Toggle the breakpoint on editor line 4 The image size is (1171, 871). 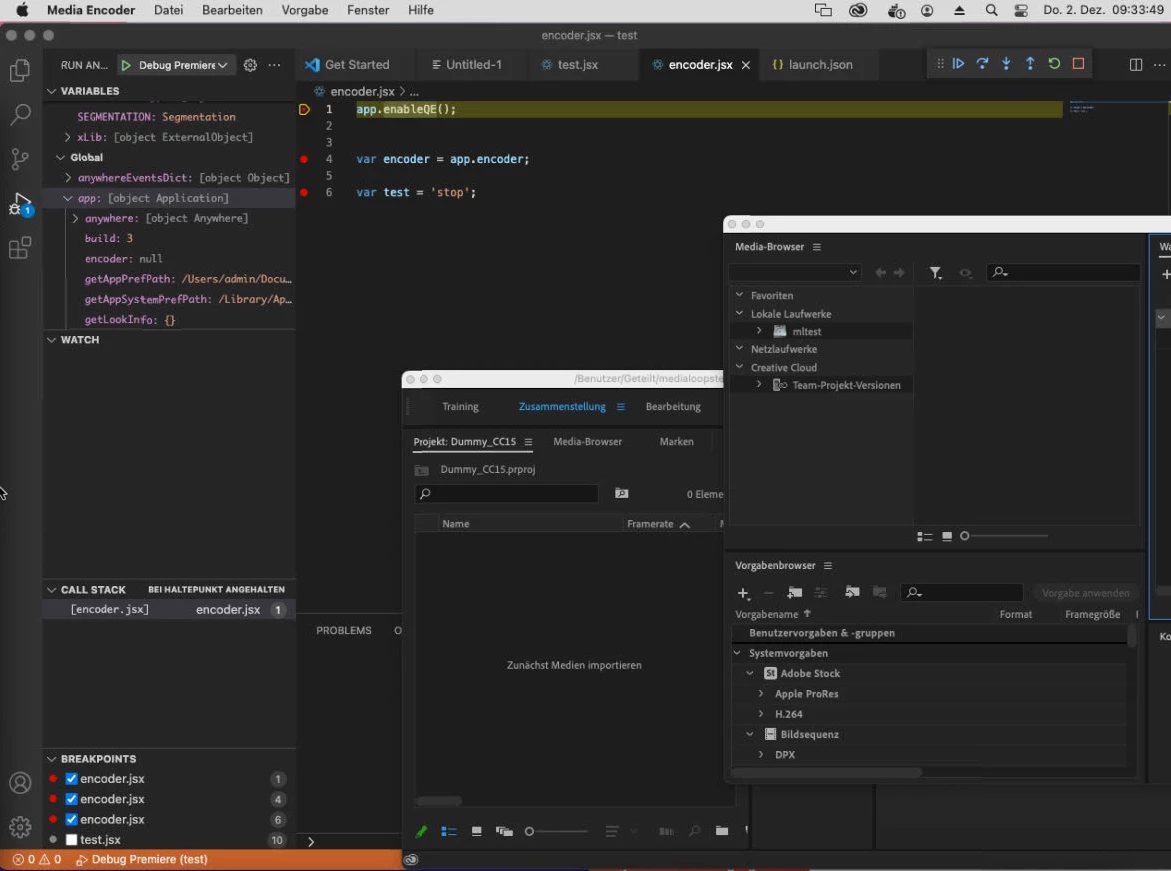(304, 159)
